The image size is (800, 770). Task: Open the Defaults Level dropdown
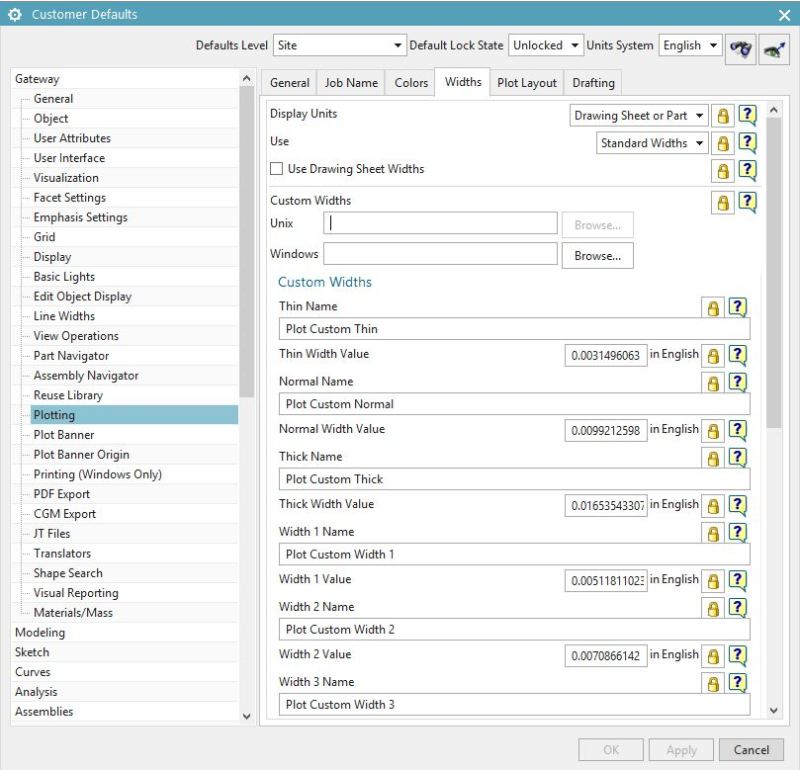click(340, 45)
